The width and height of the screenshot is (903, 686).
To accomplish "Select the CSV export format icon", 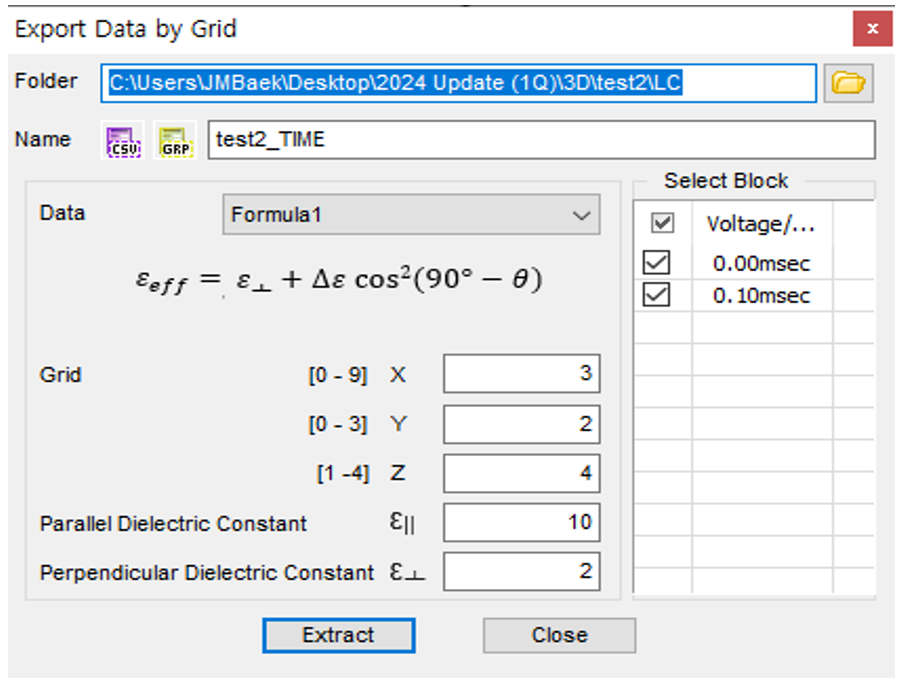I will pyautogui.click(x=125, y=141).
